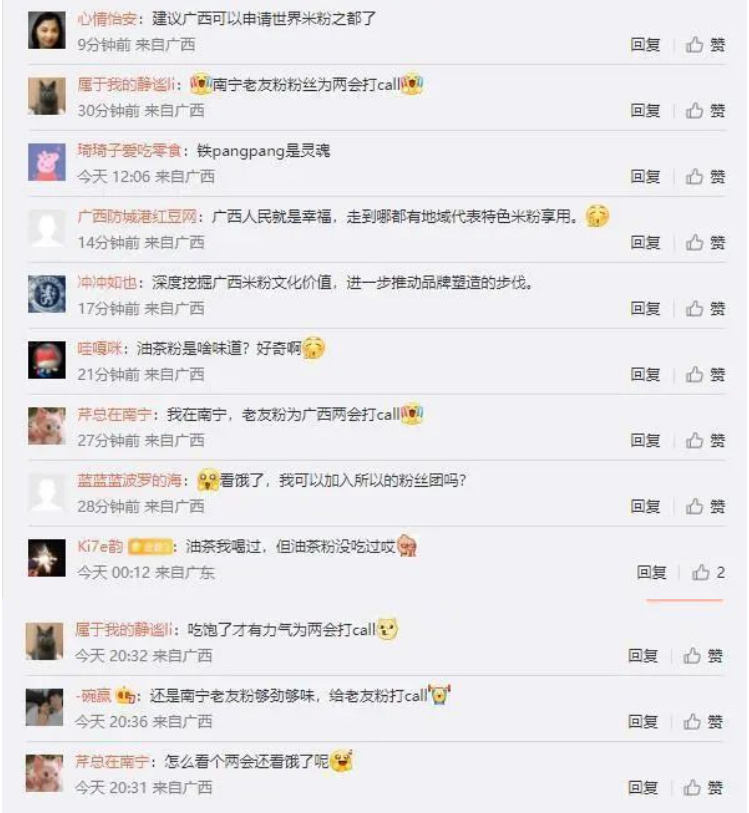Reply to Ki7e韵's comment from 广东
Viewport: 749px width, 813px height.
(652, 572)
